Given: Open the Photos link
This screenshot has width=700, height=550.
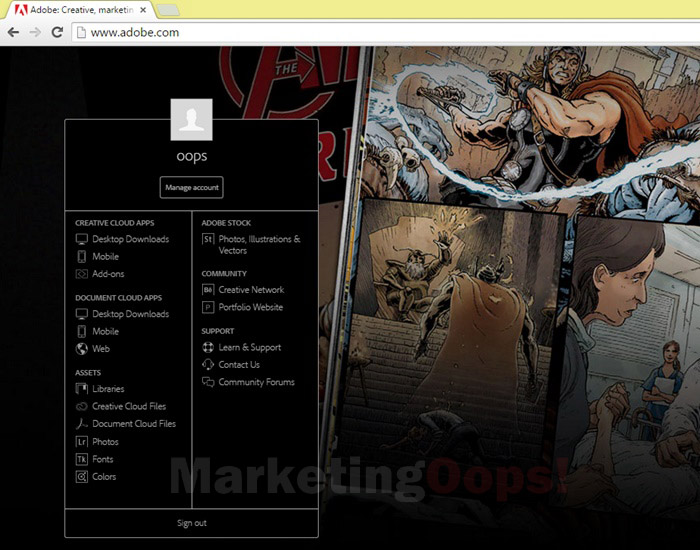Looking at the screenshot, I should (x=105, y=442).
